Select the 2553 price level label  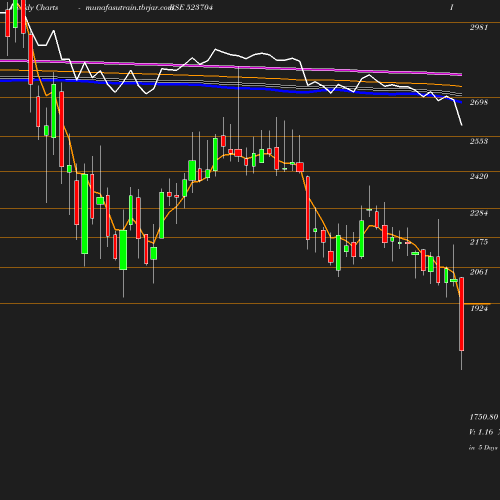click(x=479, y=141)
